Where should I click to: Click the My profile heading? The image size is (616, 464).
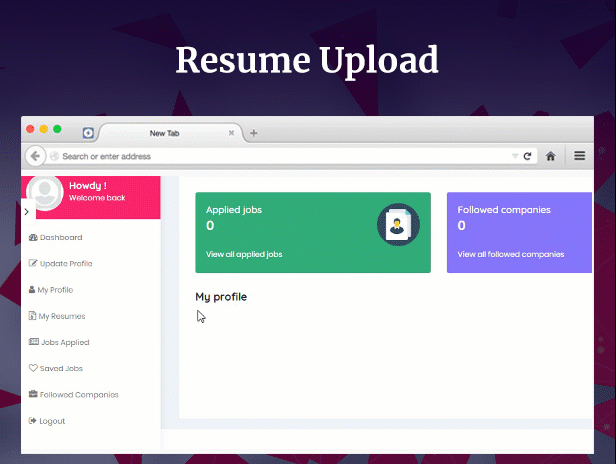(x=221, y=297)
